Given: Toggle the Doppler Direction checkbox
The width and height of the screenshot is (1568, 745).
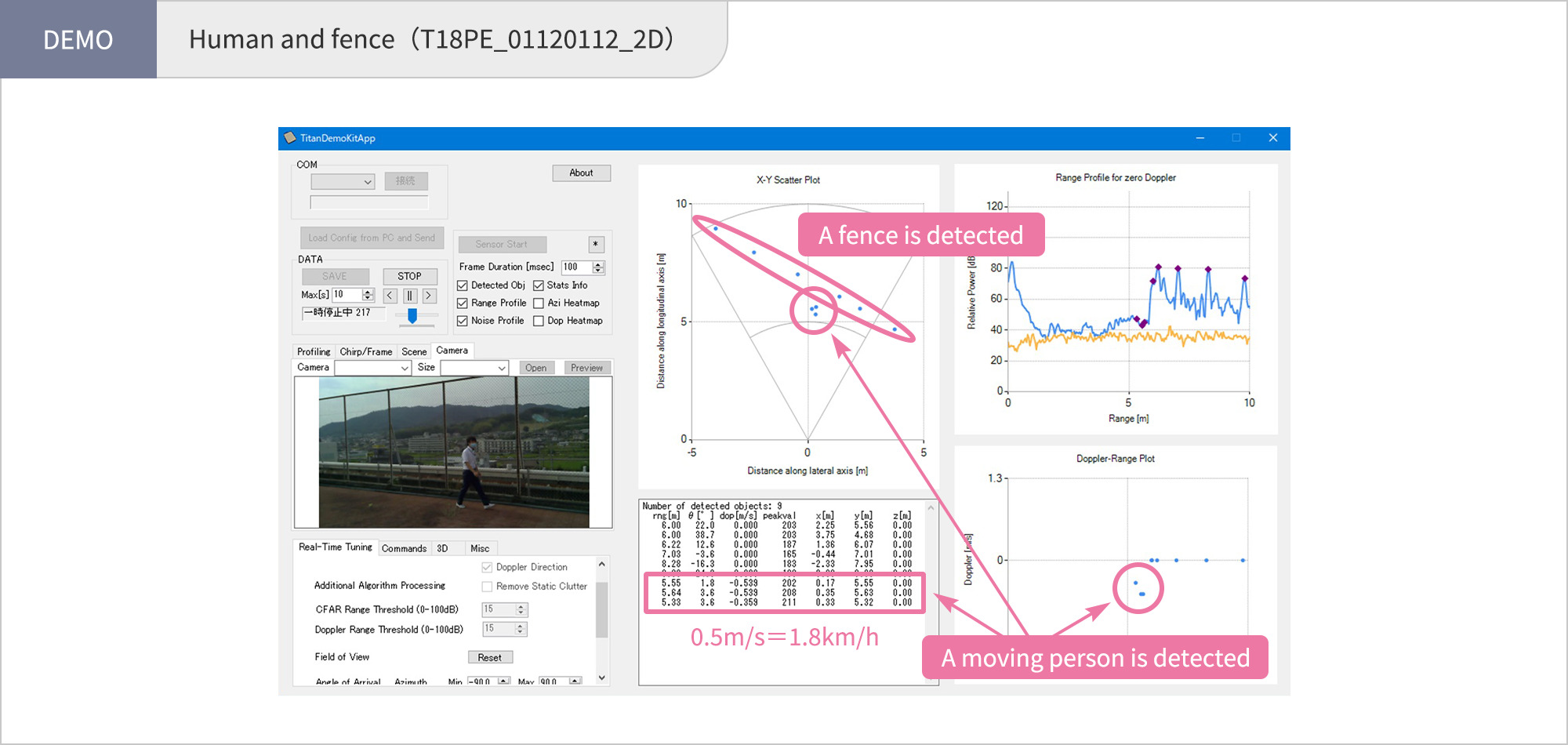Looking at the screenshot, I should click(487, 567).
